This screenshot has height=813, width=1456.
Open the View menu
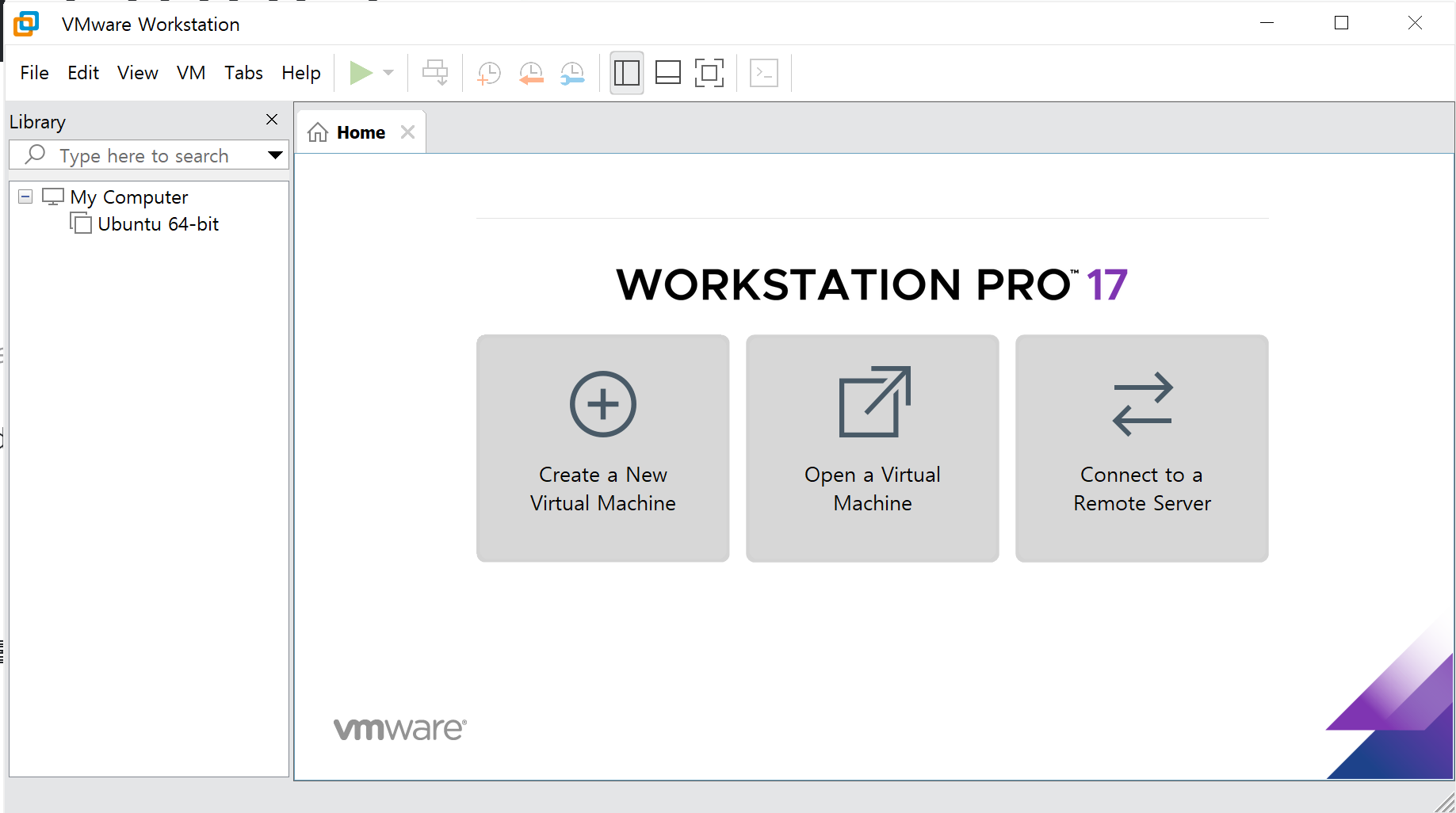pos(138,73)
